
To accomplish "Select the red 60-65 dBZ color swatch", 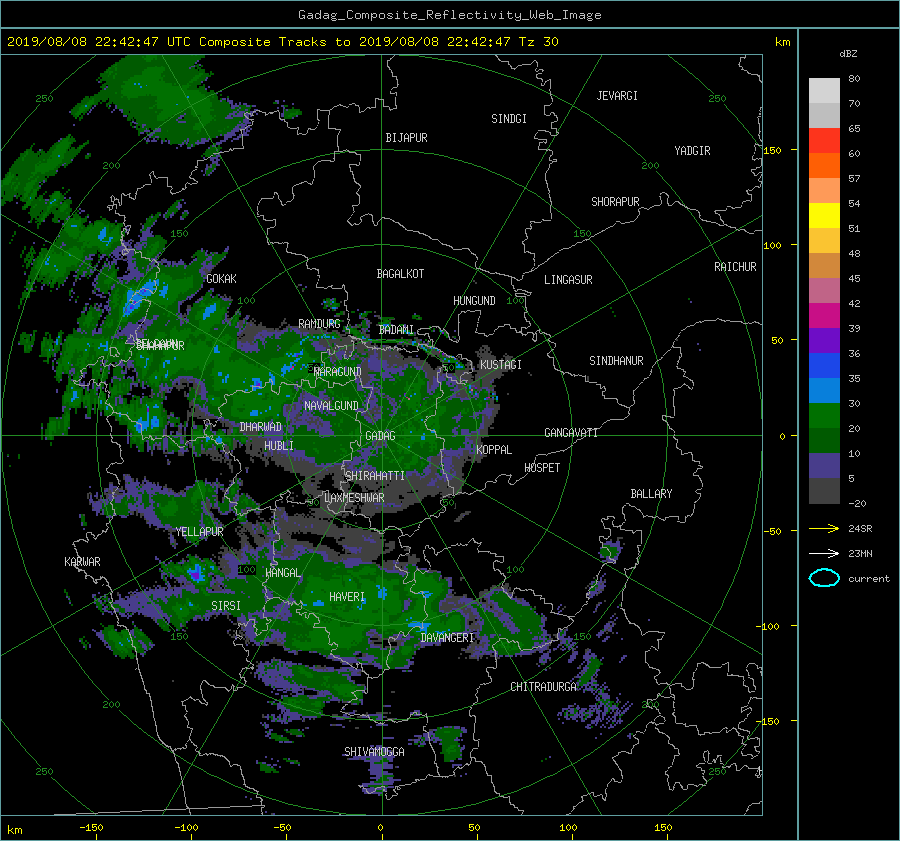I will tap(824, 141).
